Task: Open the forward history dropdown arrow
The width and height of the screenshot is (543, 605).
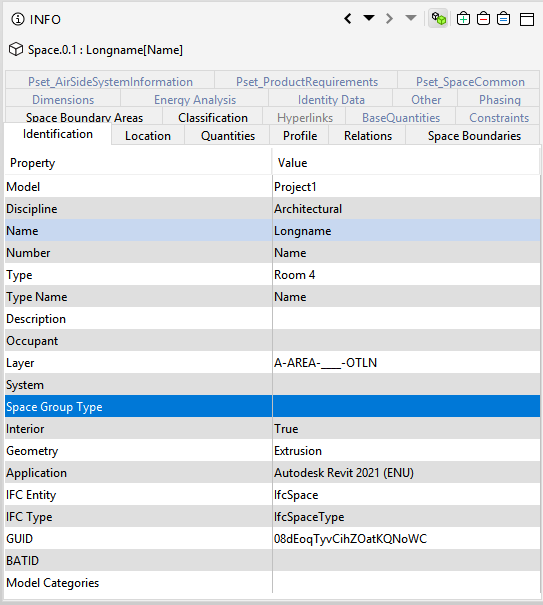Action: click(x=411, y=18)
